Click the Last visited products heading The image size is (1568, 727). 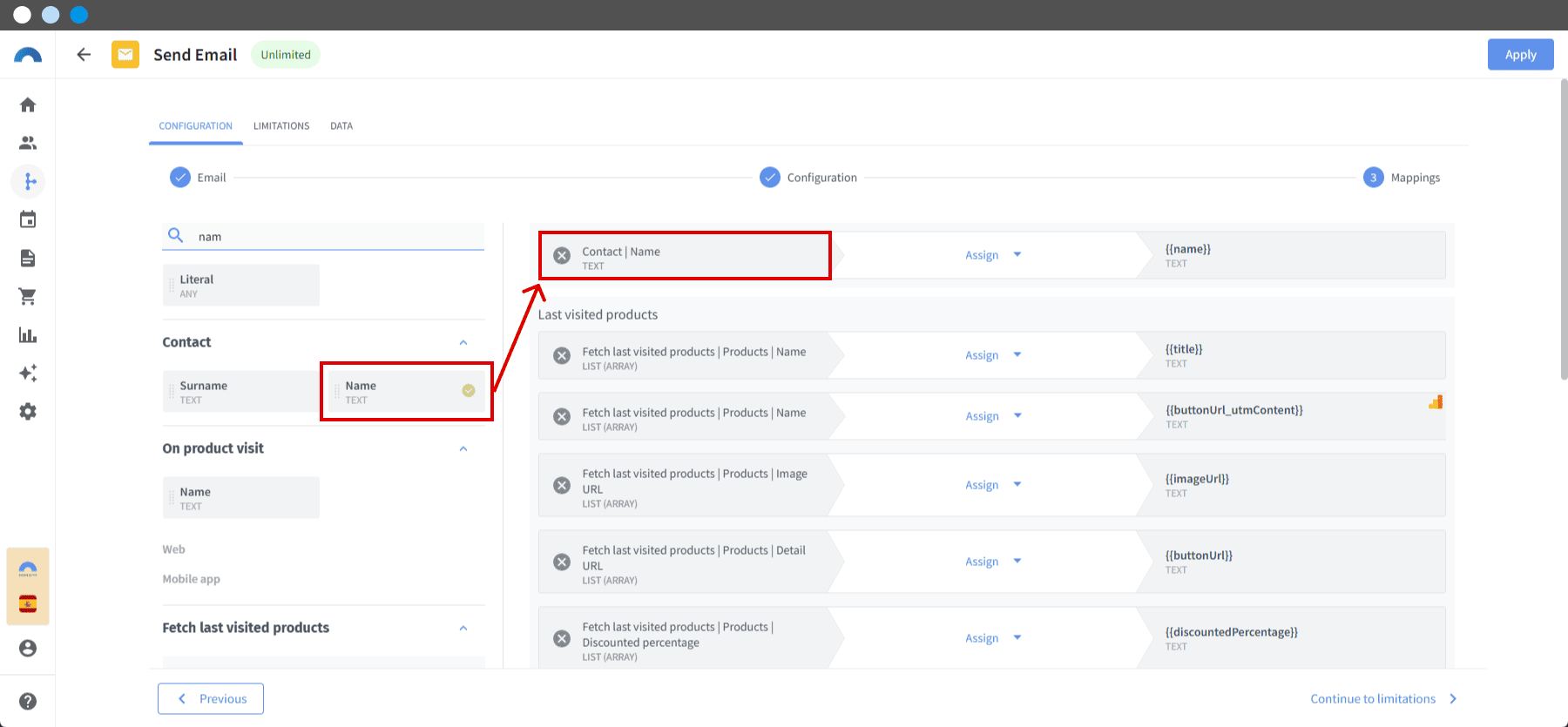click(598, 314)
